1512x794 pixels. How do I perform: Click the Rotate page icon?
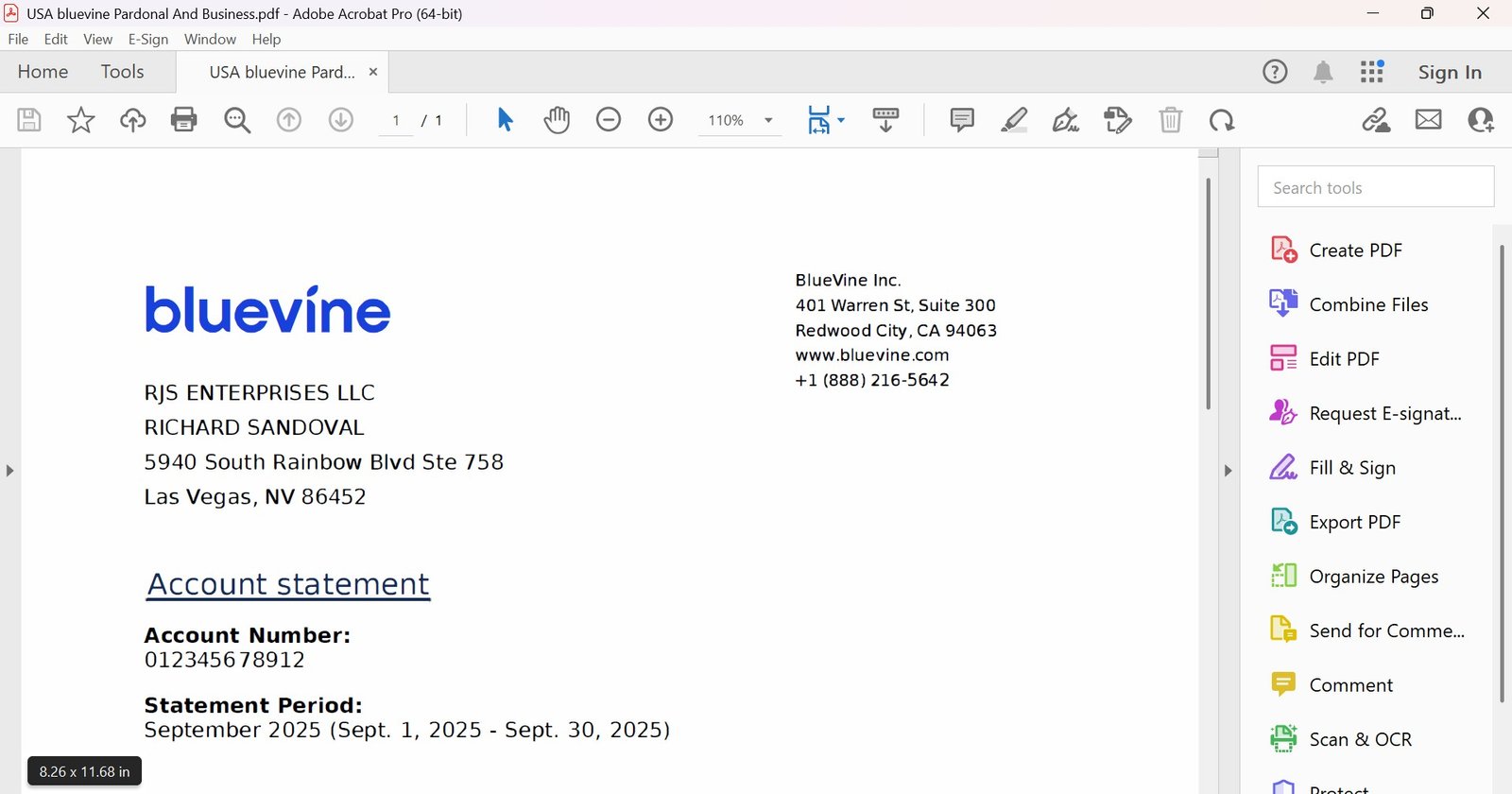1222,120
